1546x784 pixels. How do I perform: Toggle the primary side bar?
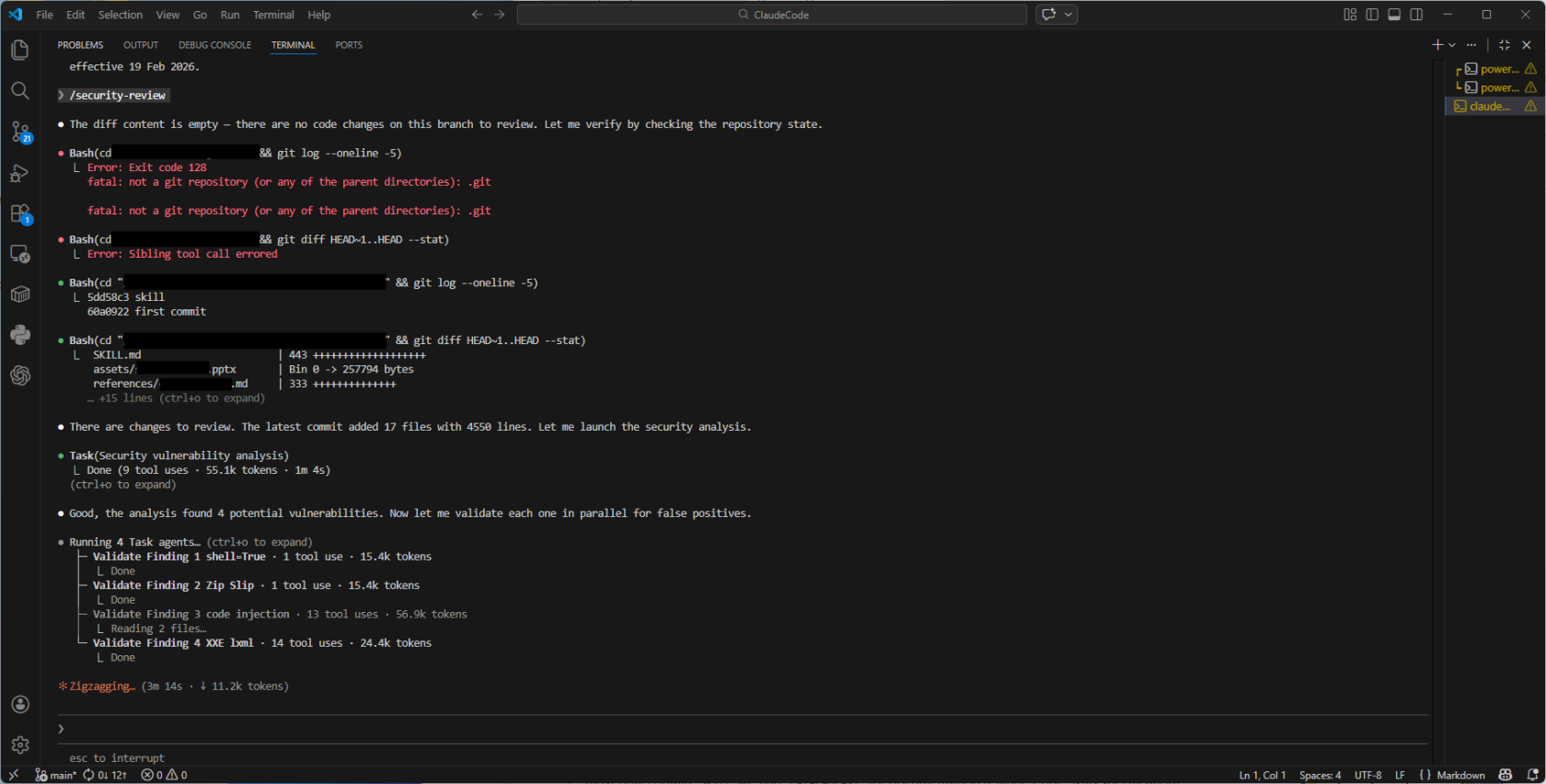pos(1372,15)
